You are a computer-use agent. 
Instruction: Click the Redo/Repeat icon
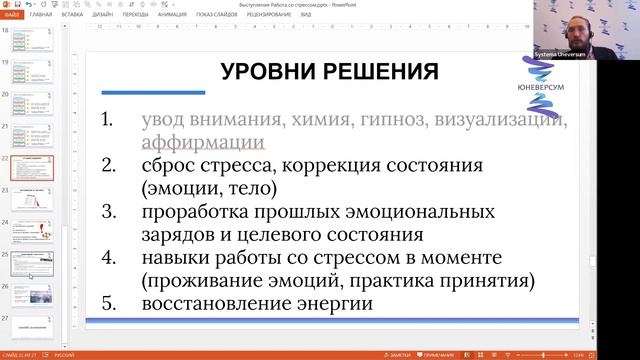[44, 4]
